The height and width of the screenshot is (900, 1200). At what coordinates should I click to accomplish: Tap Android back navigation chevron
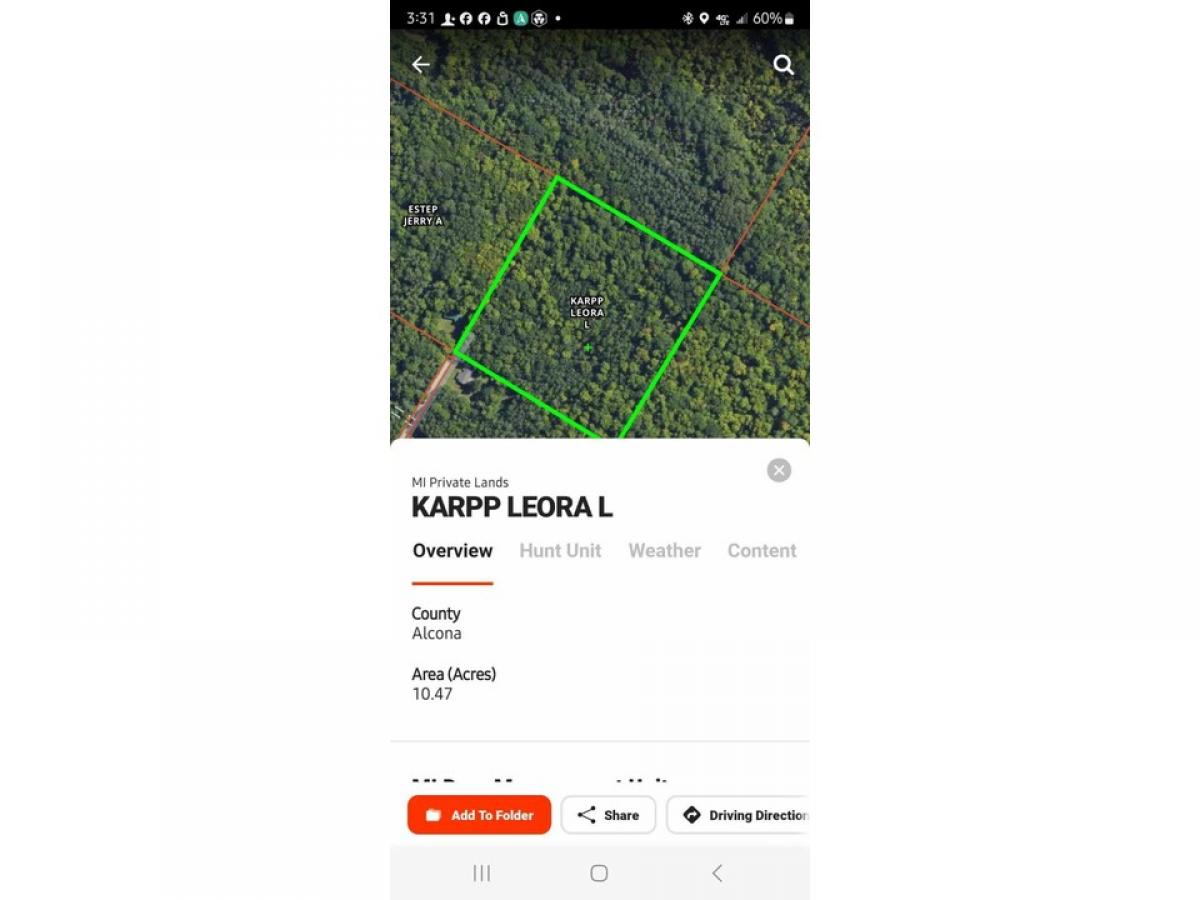(717, 873)
